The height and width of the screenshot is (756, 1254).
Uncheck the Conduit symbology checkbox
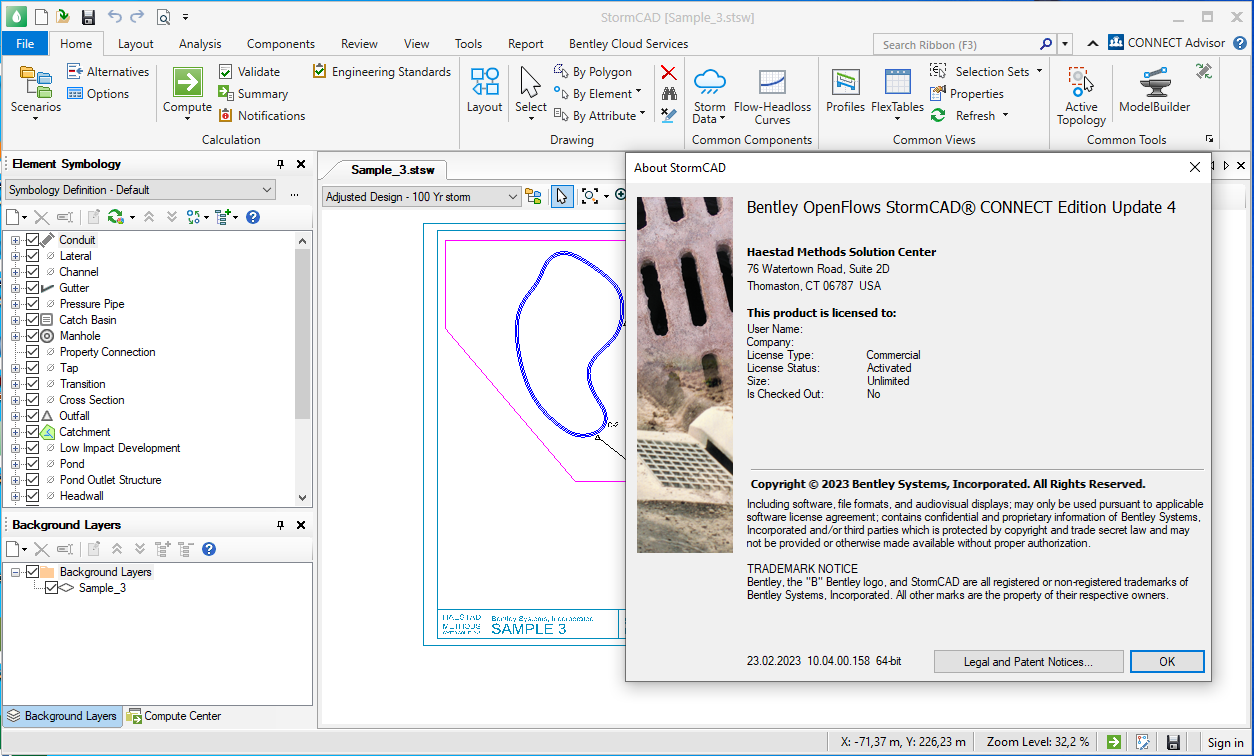(32, 240)
